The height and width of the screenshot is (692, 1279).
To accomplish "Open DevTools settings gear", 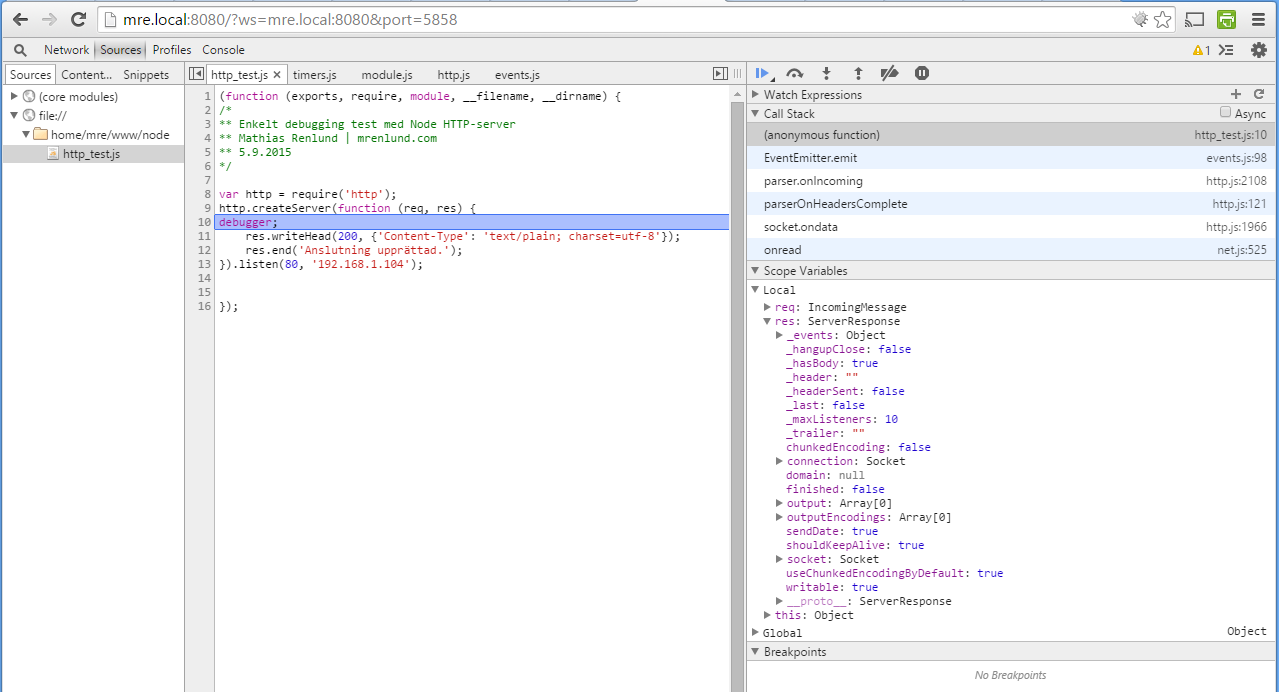I will 1259,50.
